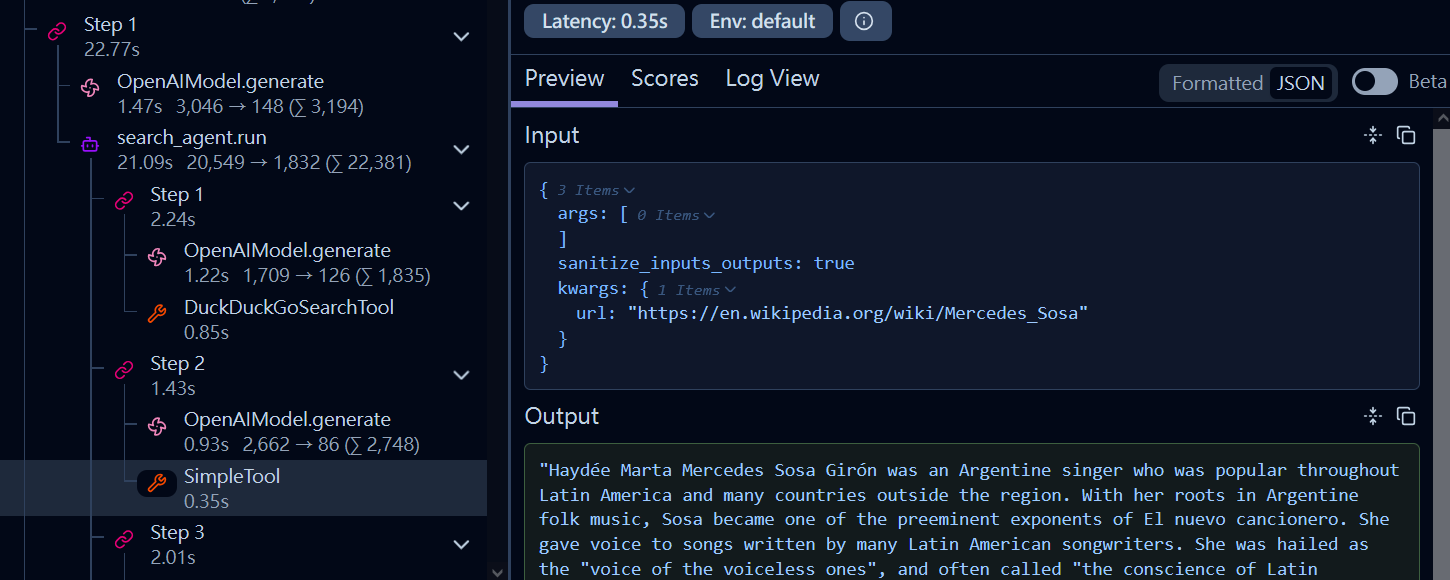
Task: Copy the Input section contents
Action: pyautogui.click(x=1406, y=135)
